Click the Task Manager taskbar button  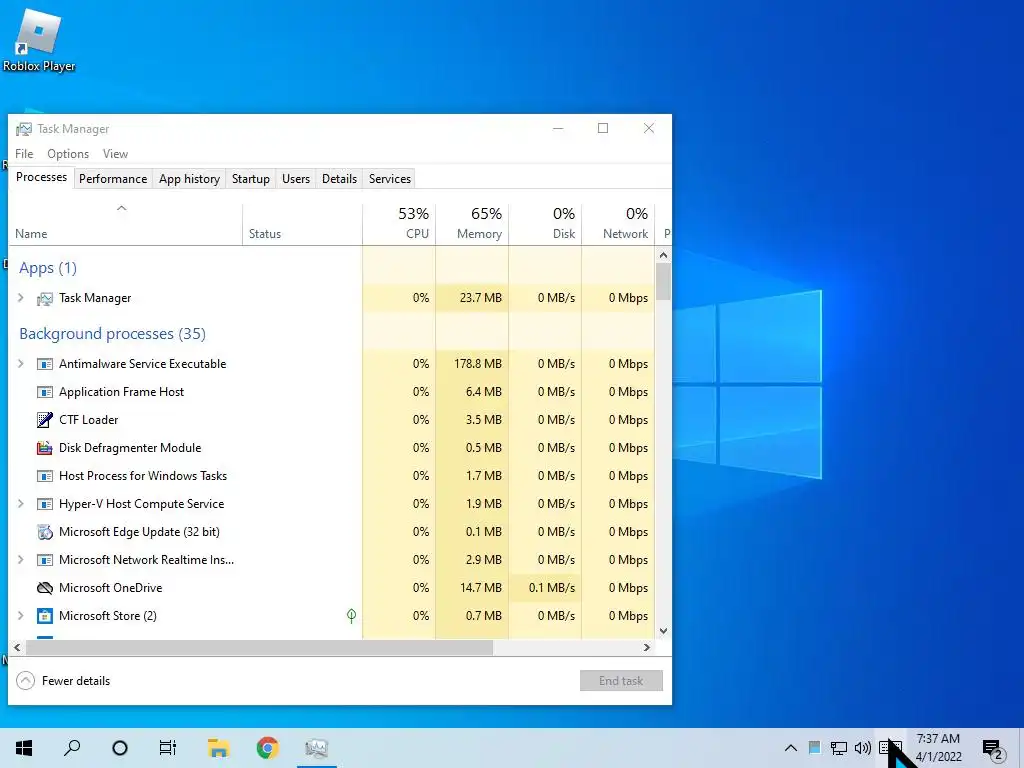317,748
